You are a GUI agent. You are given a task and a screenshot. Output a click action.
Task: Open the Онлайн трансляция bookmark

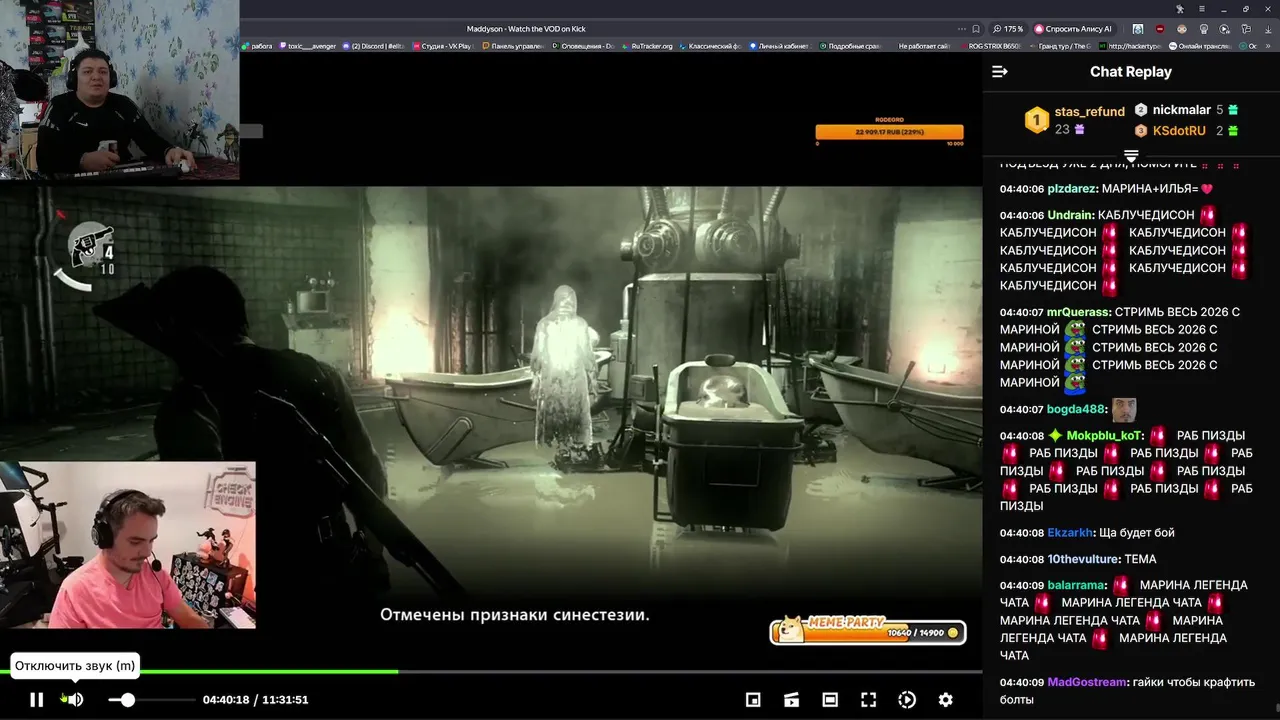point(1201,46)
